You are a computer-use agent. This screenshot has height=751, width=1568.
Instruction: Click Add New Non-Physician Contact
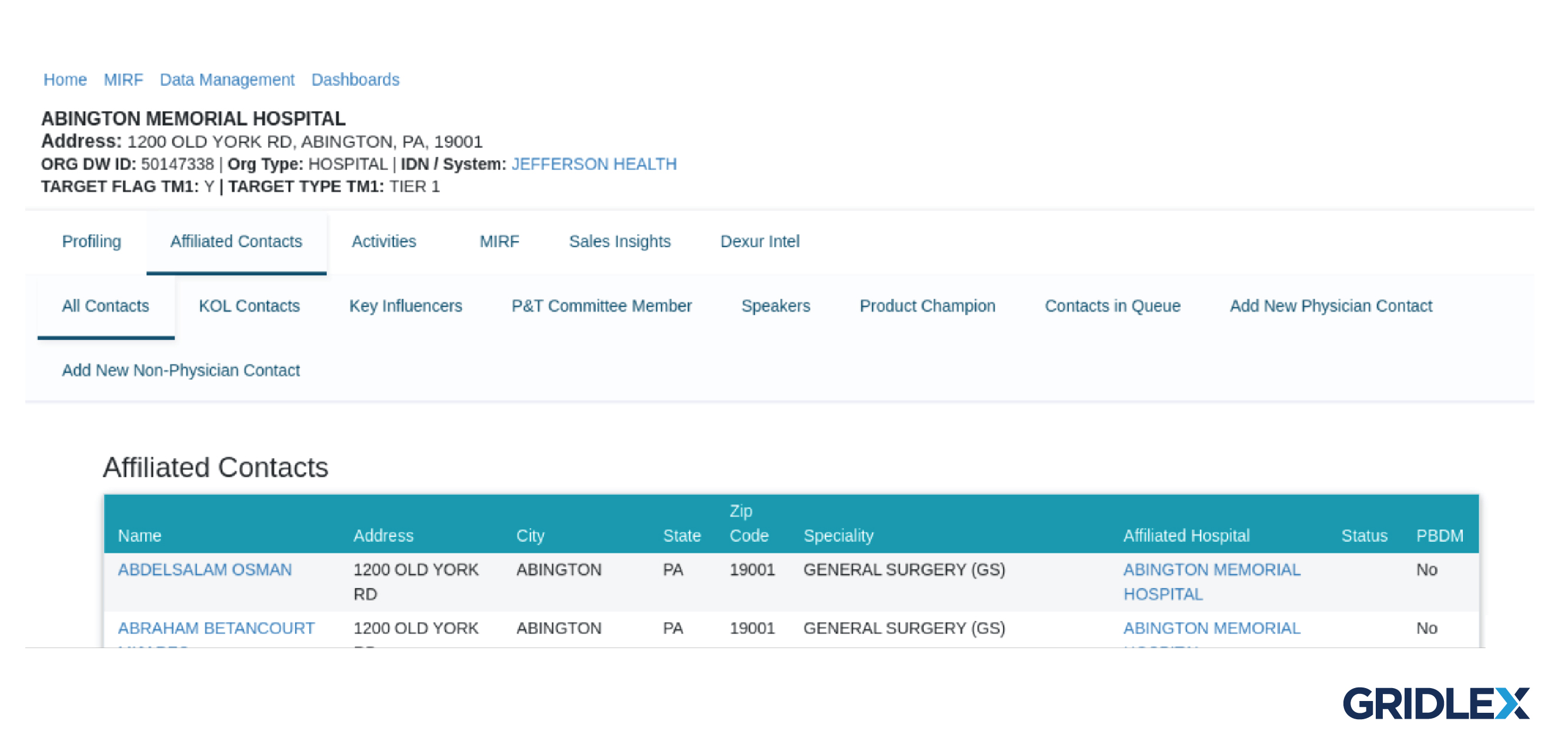[180, 371]
